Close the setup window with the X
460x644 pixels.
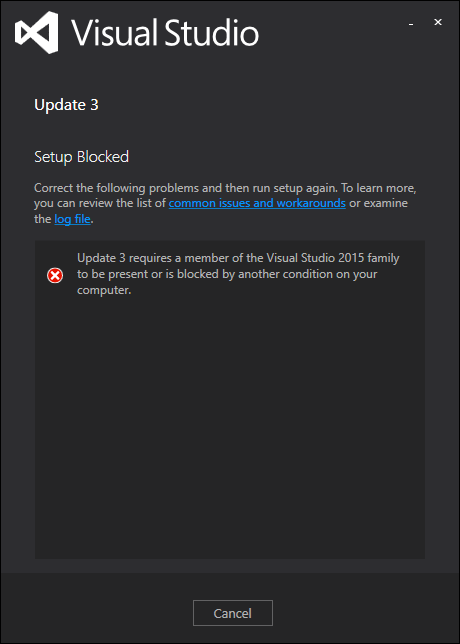438,23
